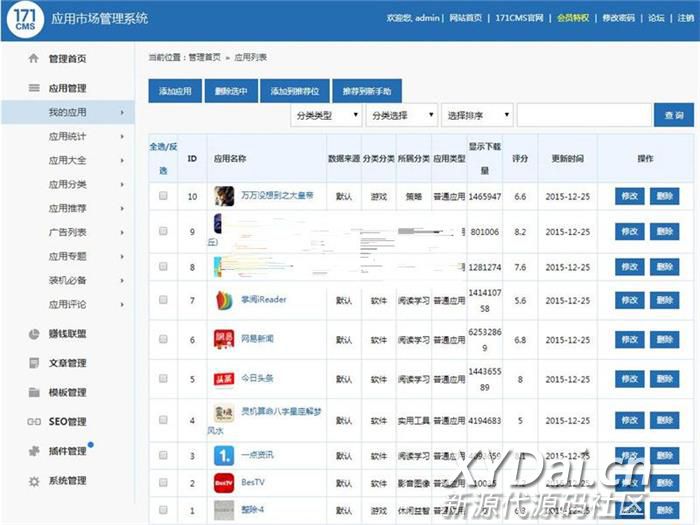
Task: Open 会员特权 in top navigation
Action: point(573,18)
